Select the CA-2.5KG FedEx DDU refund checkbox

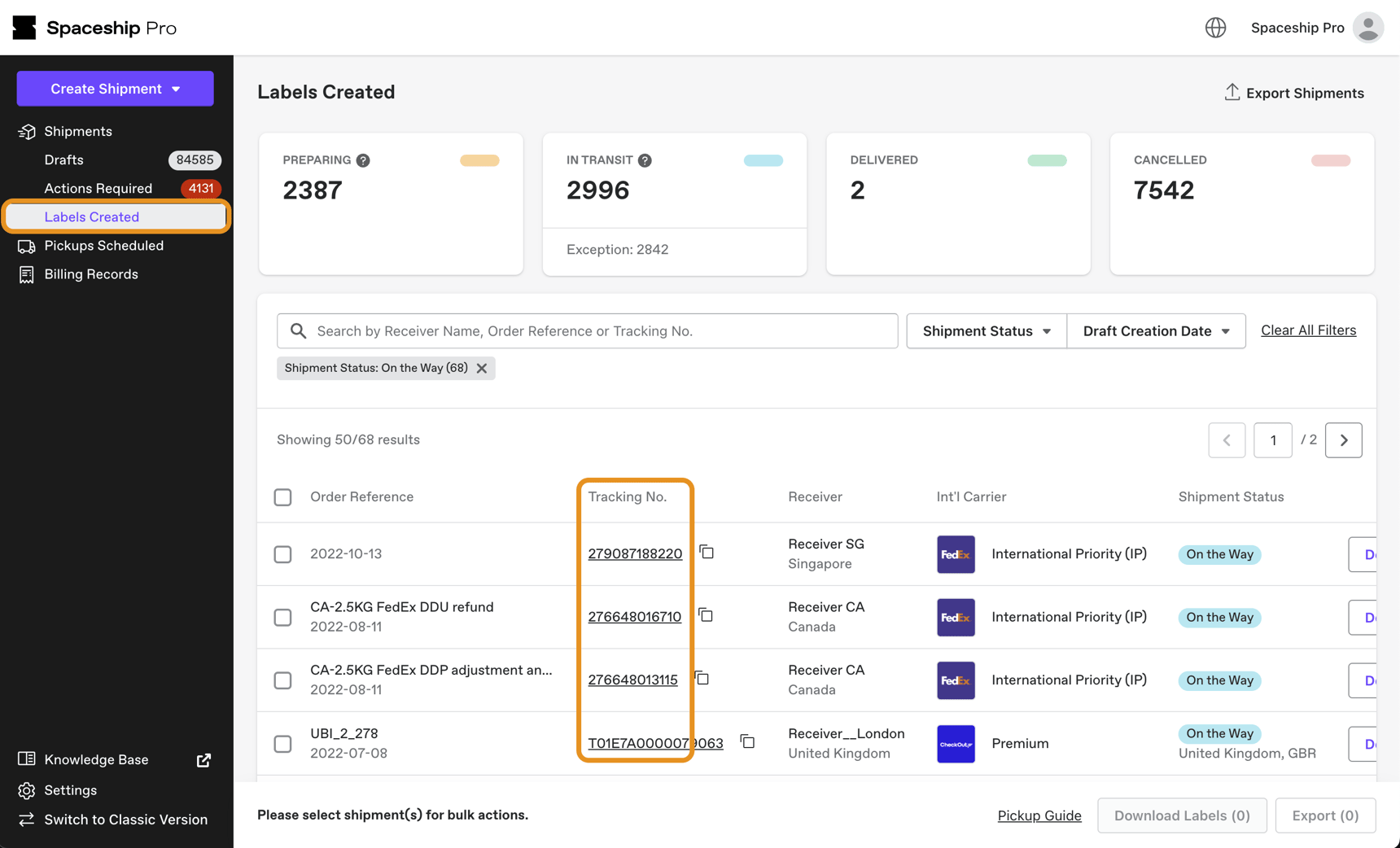[x=282, y=617]
